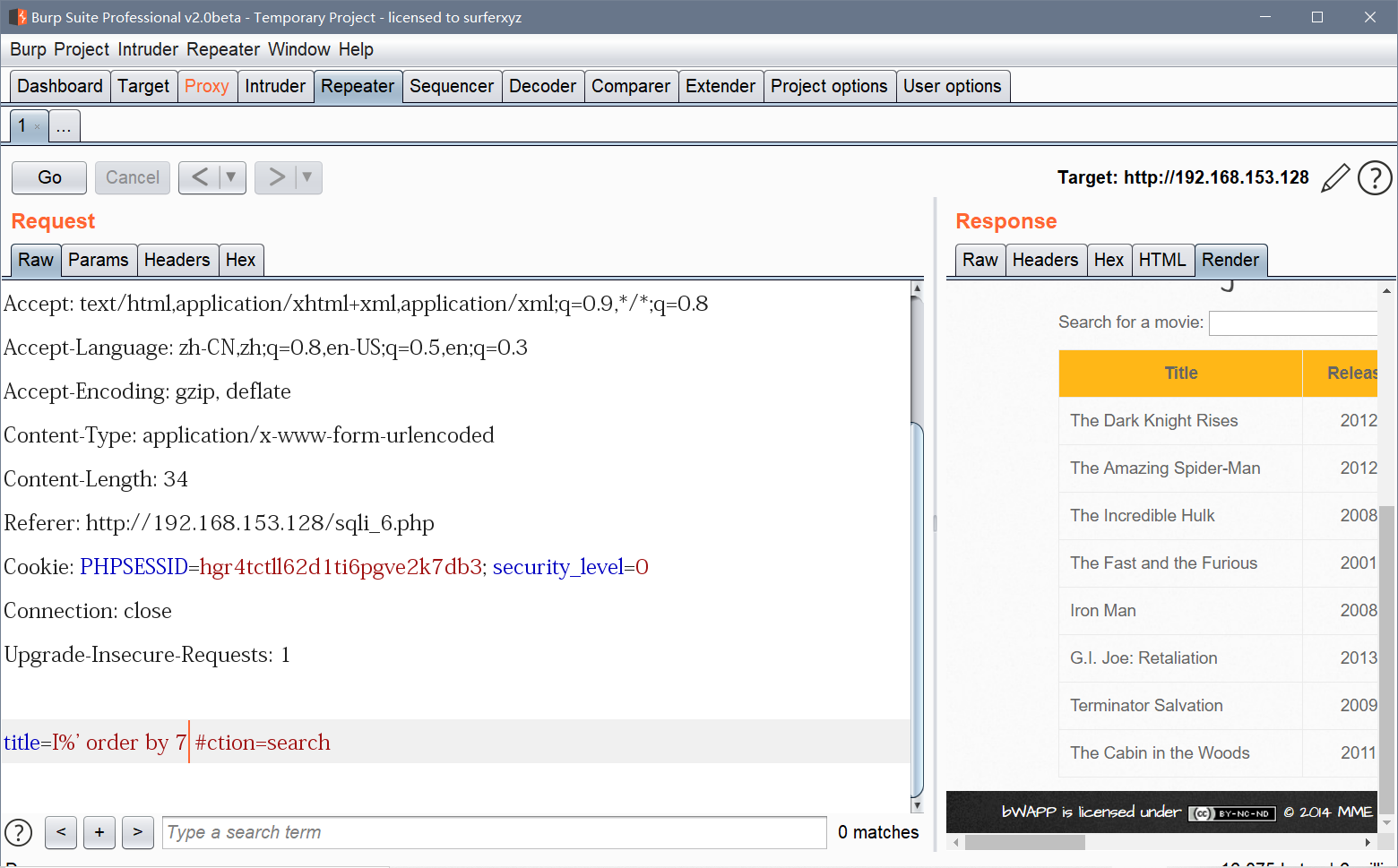The height and width of the screenshot is (868, 1398).
Task: Click the pencil icon to edit target
Action: point(1335,177)
